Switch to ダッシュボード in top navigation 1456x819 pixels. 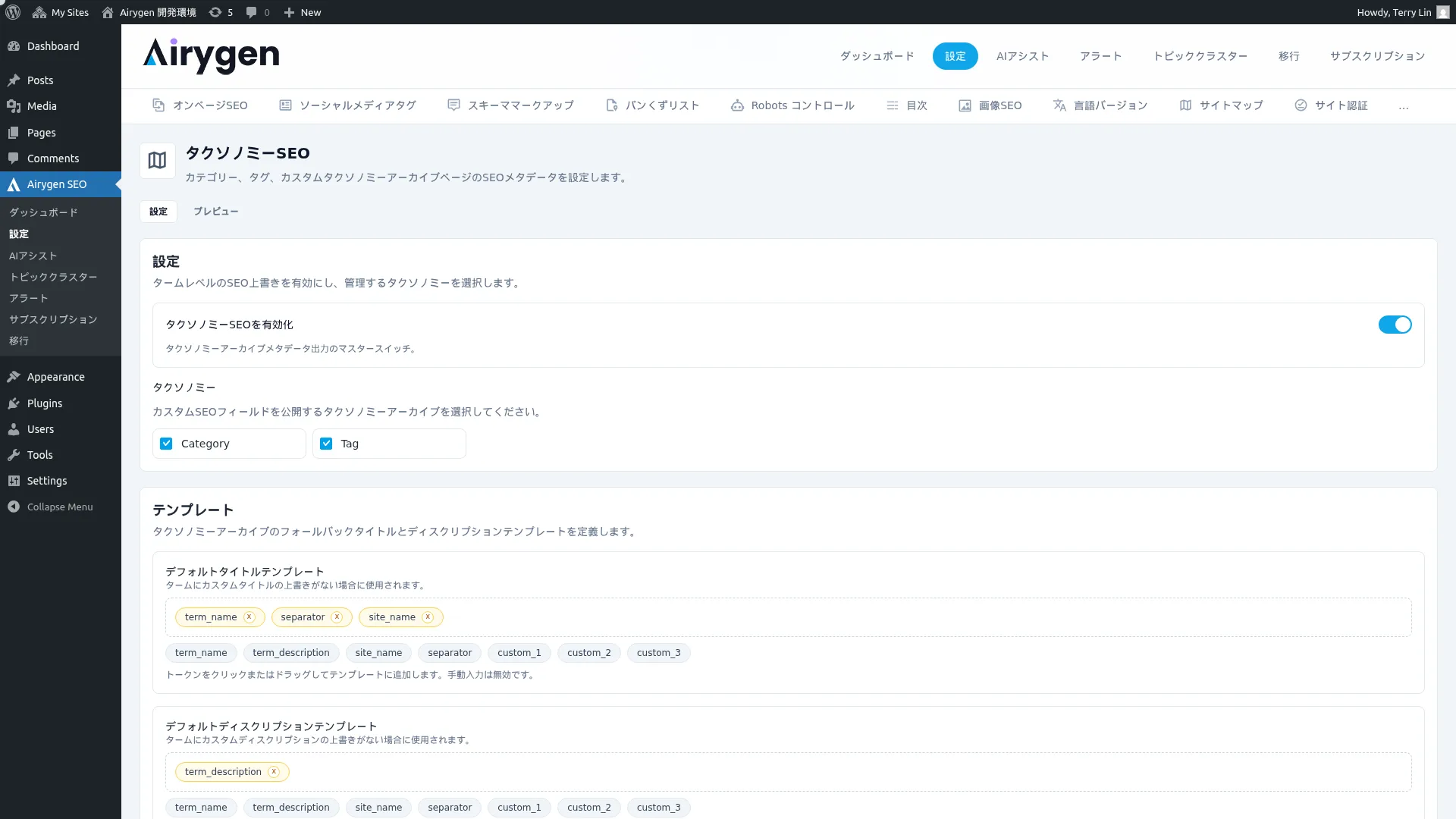tap(877, 56)
